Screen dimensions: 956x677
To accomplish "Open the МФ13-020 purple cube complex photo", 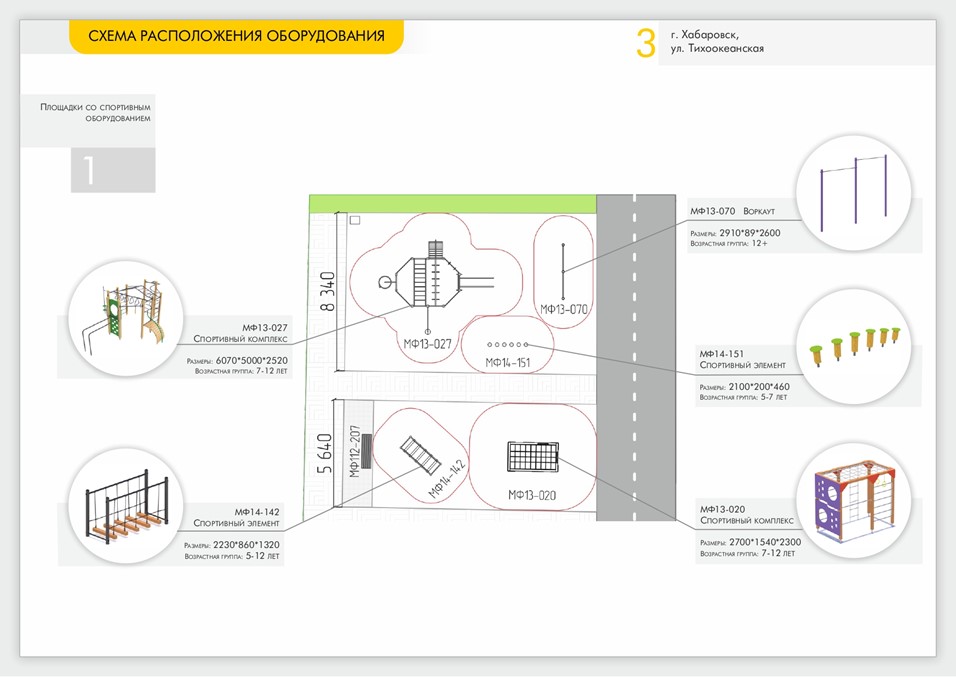I will coord(855,502).
